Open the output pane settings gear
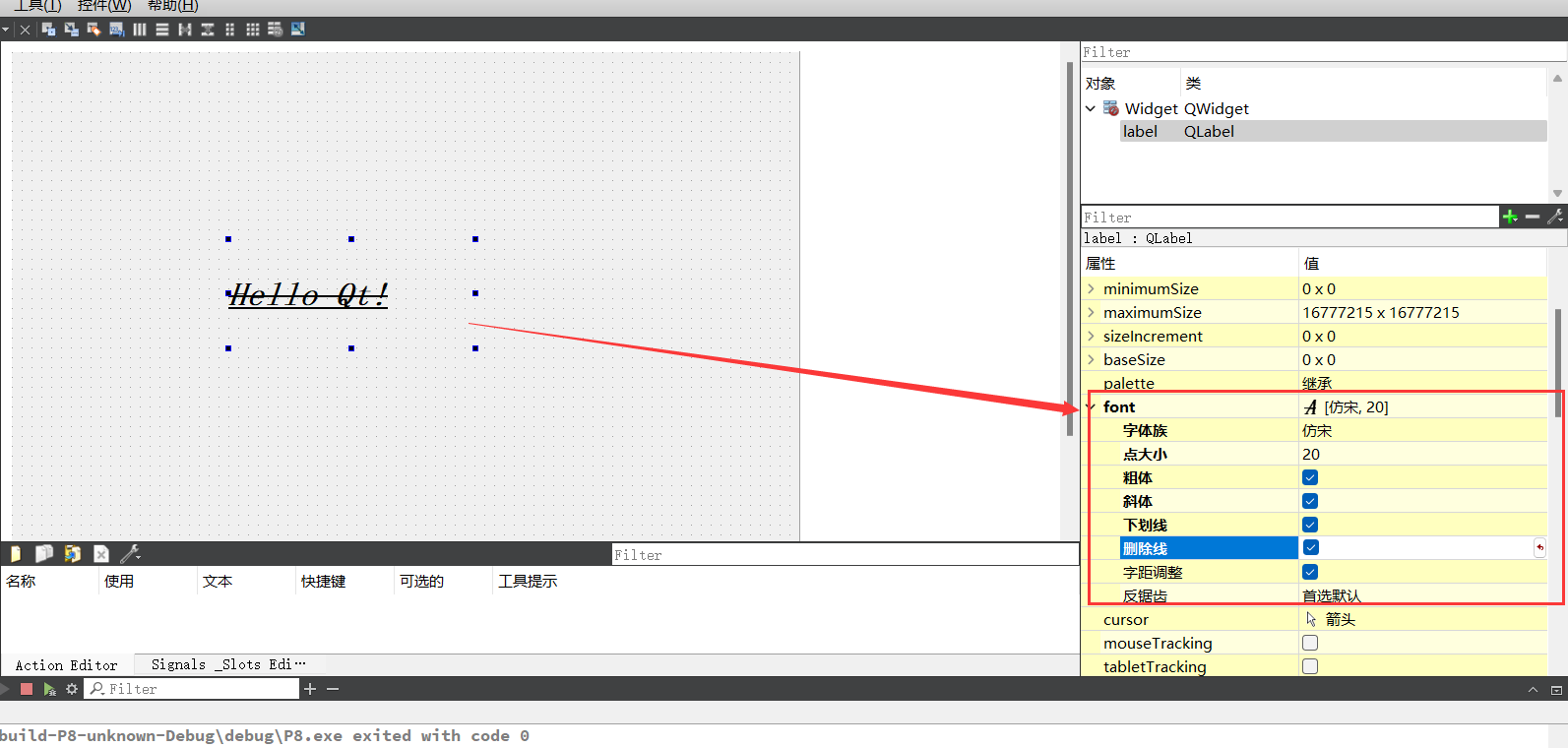The image size is (1568, 748). tap(72, 689)
